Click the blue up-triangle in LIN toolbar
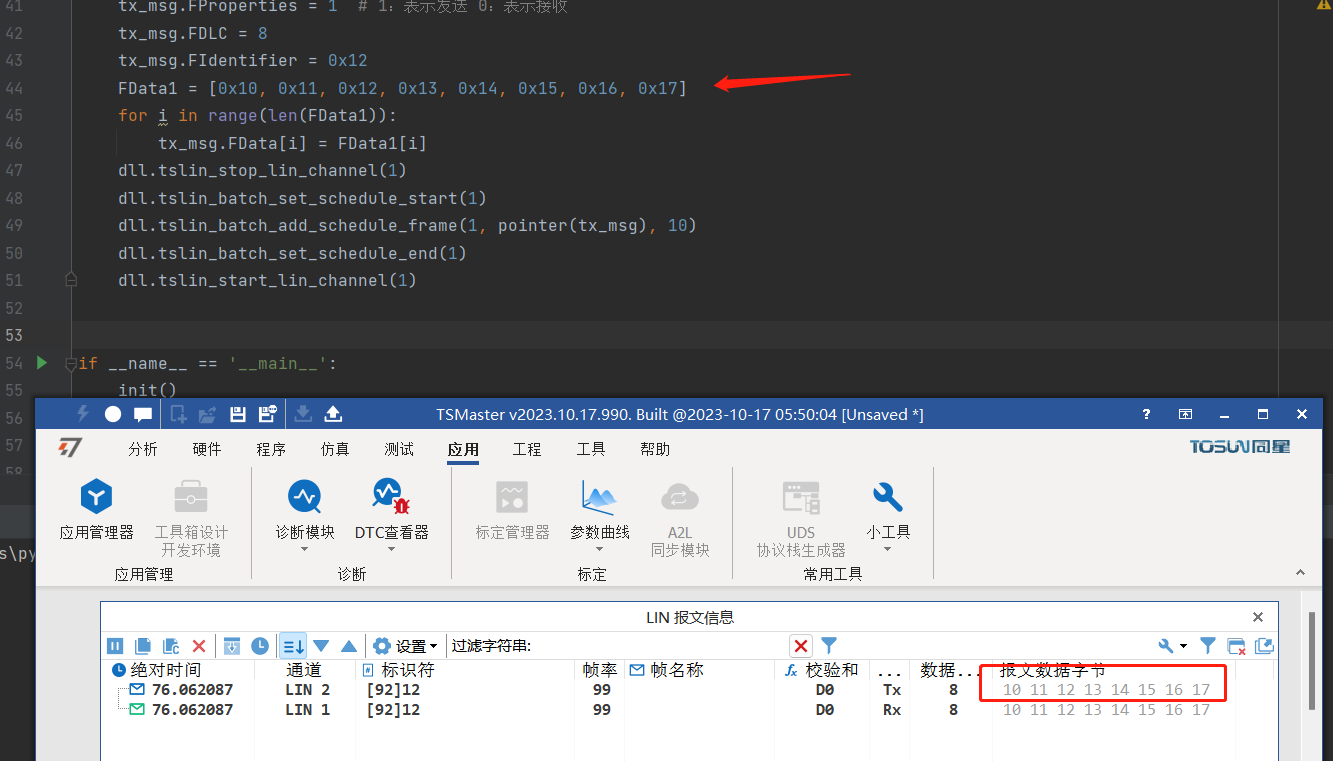The height and width of the screenshot is (761, 1333). (x=349, y=646)
